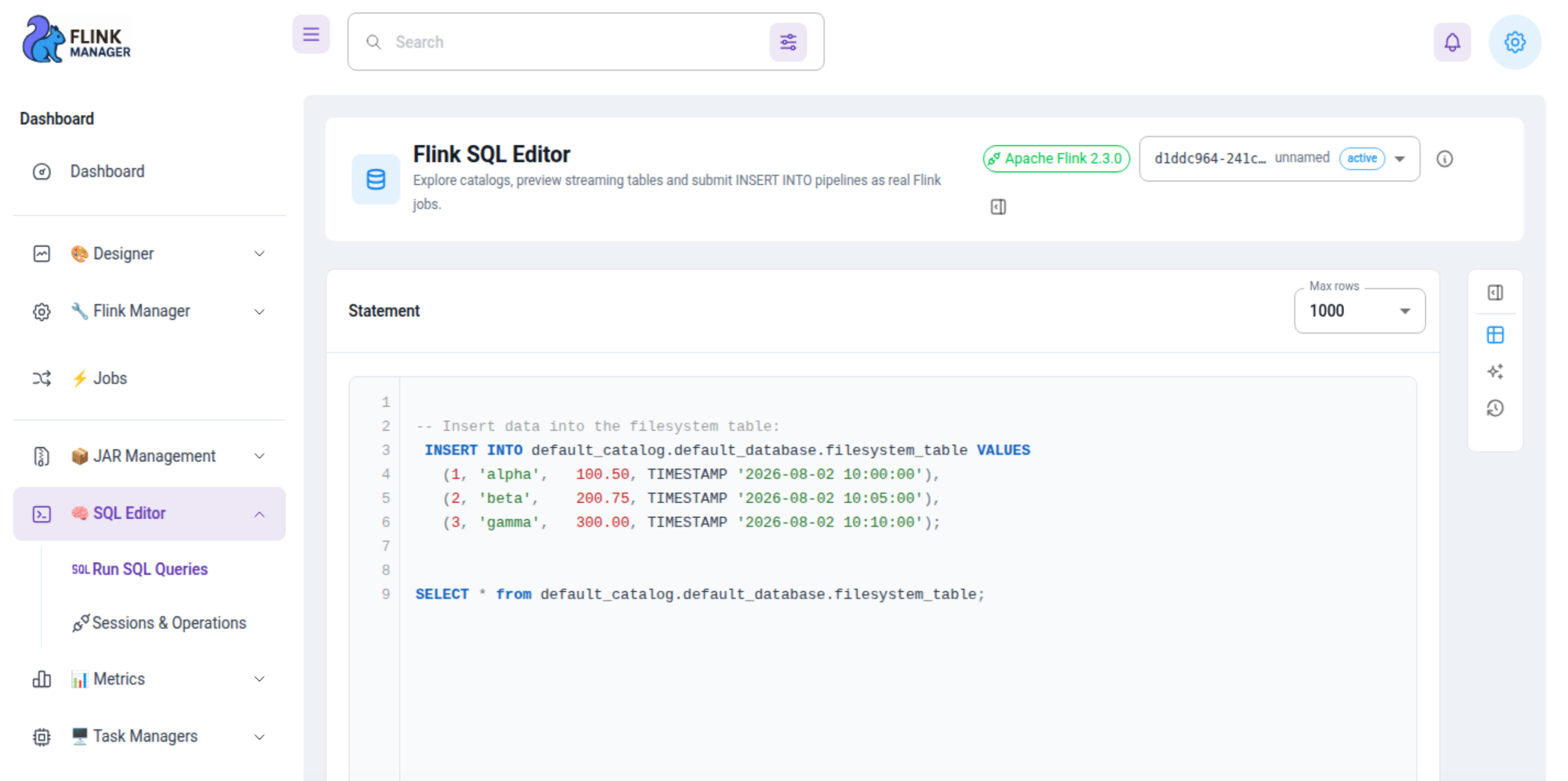This screenshot has width=1568, height=781.
Task: Collapse the SQL Editor menu chevron
Action: pyautogui.click(x=260, y=514)
